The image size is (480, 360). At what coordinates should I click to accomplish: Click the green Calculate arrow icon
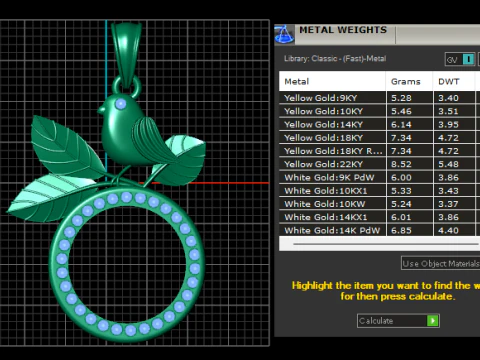click(x=433, y=321)
